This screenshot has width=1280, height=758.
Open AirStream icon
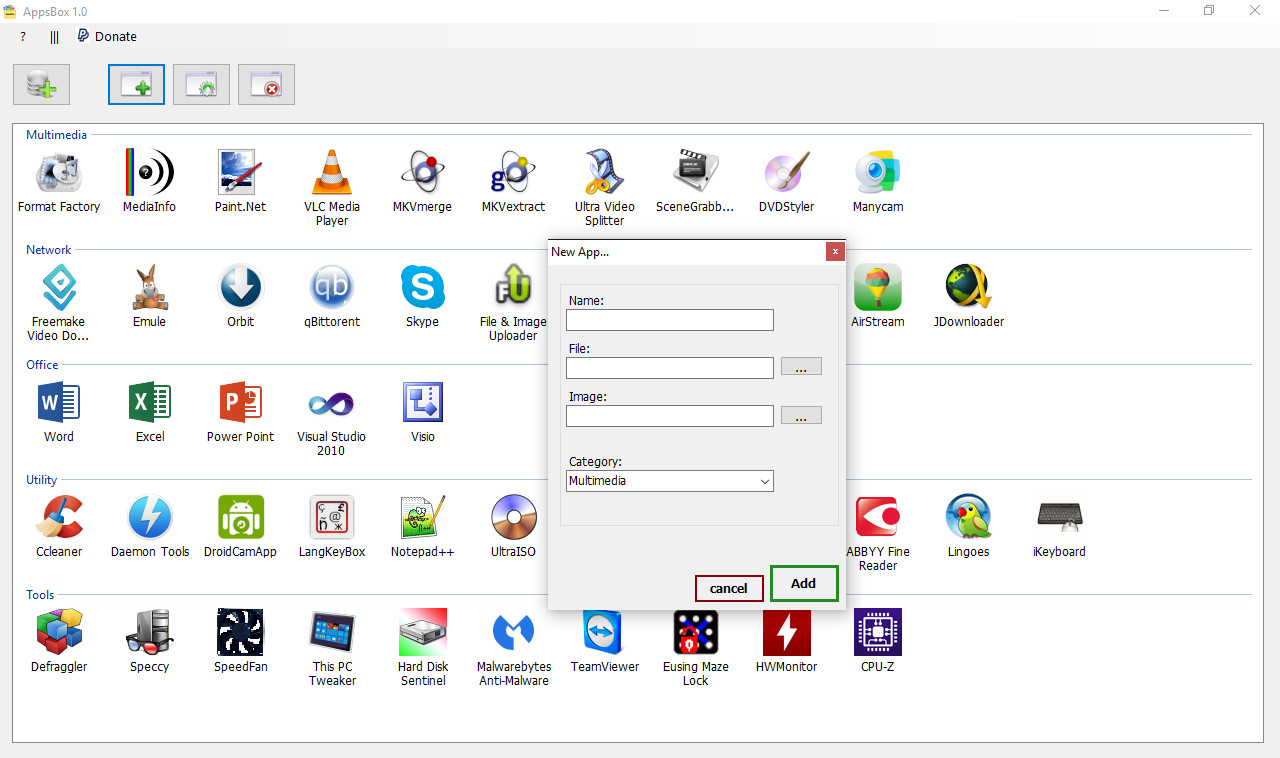click(878, 288)
